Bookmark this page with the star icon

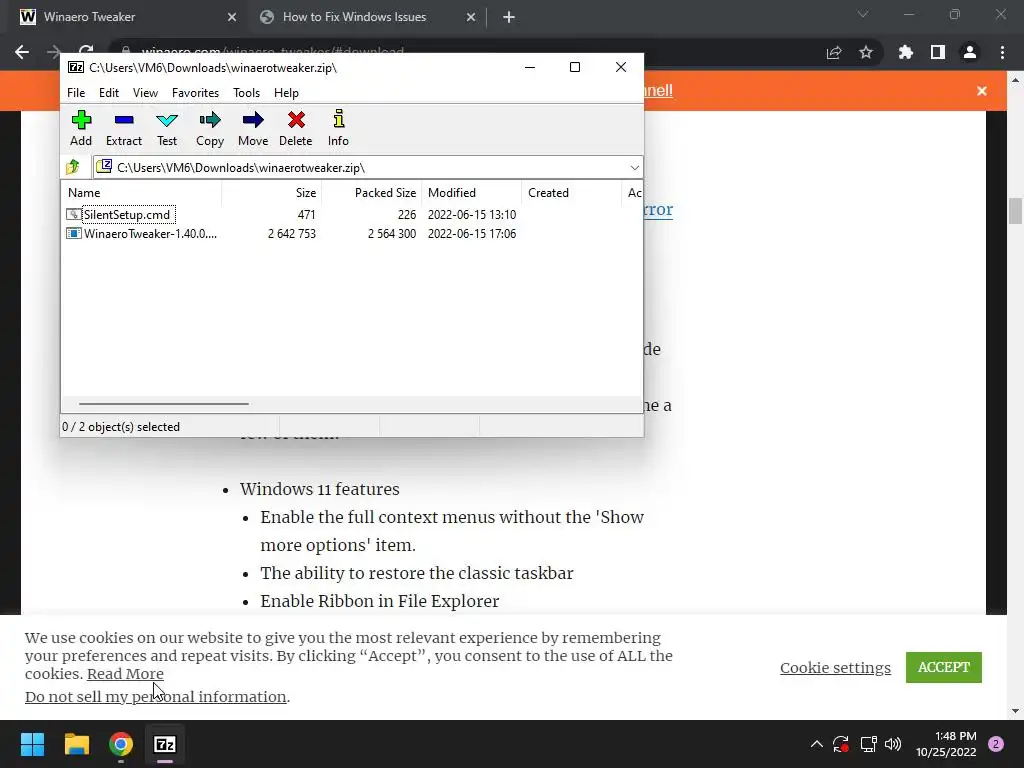(x=866, y=52)
